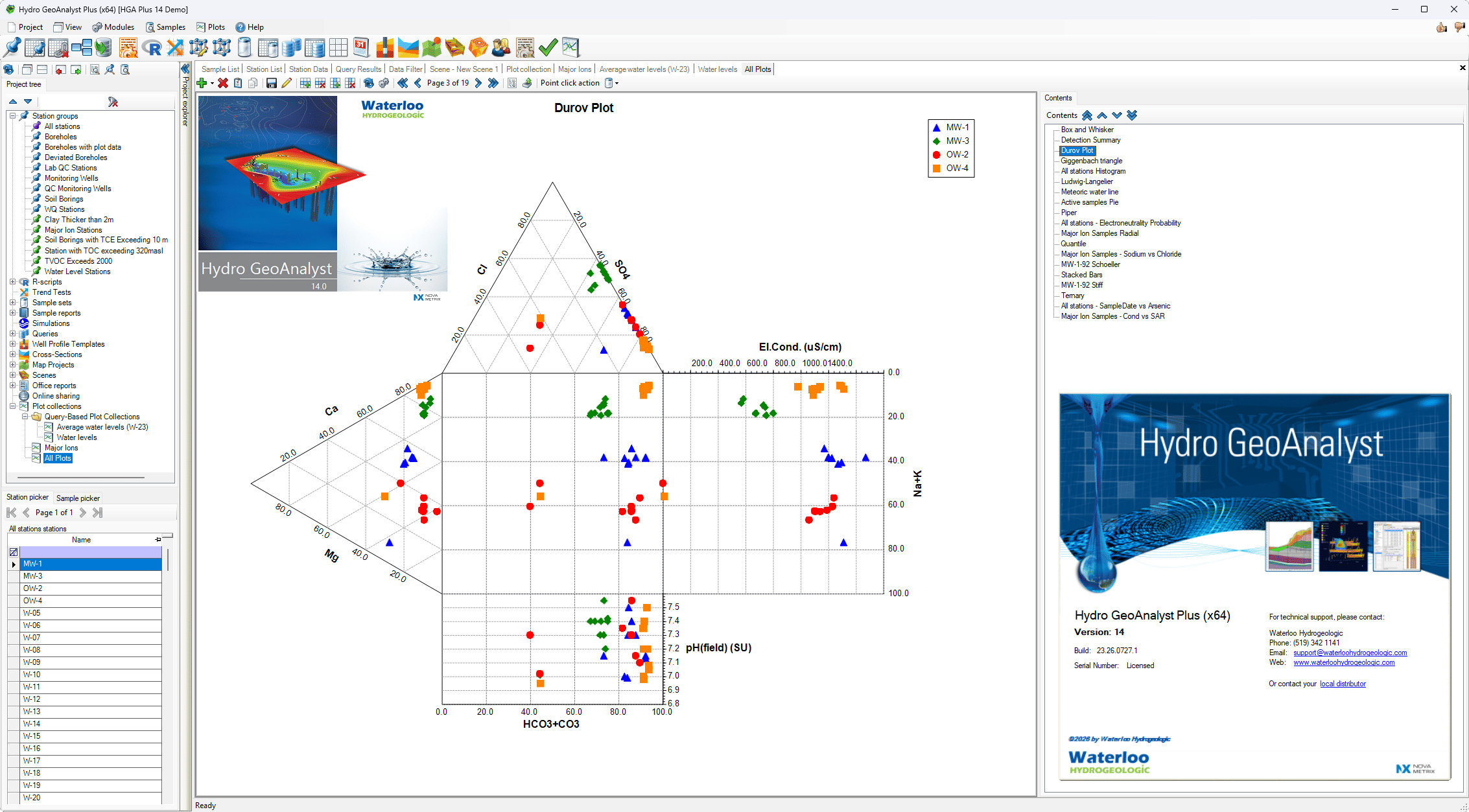The height and width of the screenshot is (812, 1469).
Task: Open the two-people users icon
Action: point(501,47)
